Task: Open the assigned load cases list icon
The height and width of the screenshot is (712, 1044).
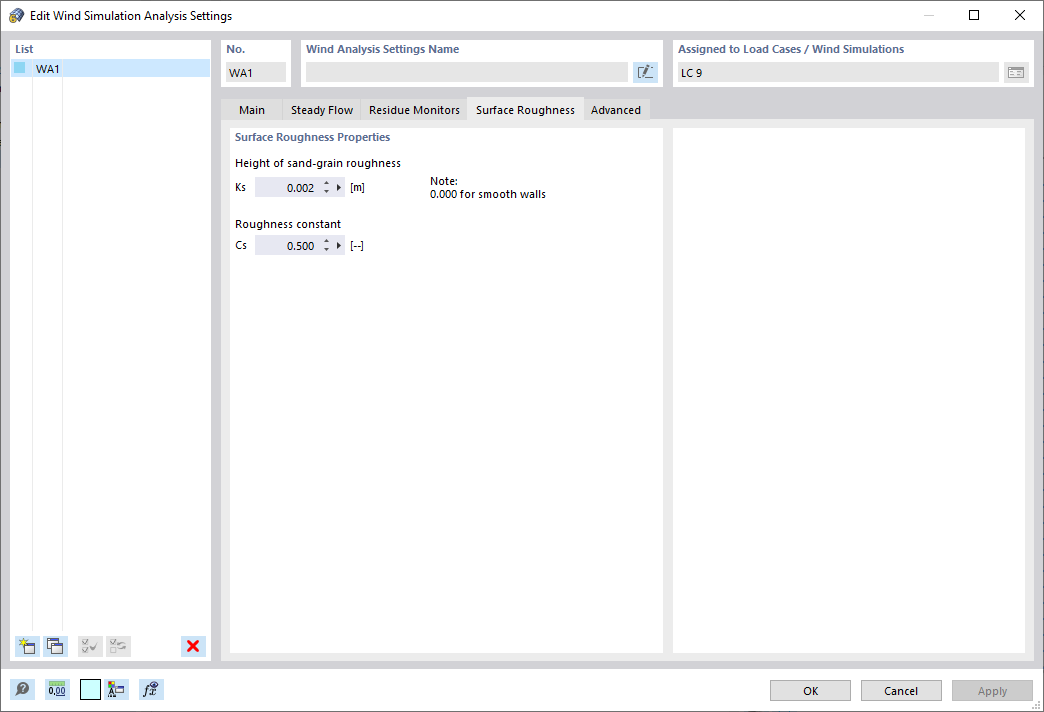Action: [x=1016, y=73]
